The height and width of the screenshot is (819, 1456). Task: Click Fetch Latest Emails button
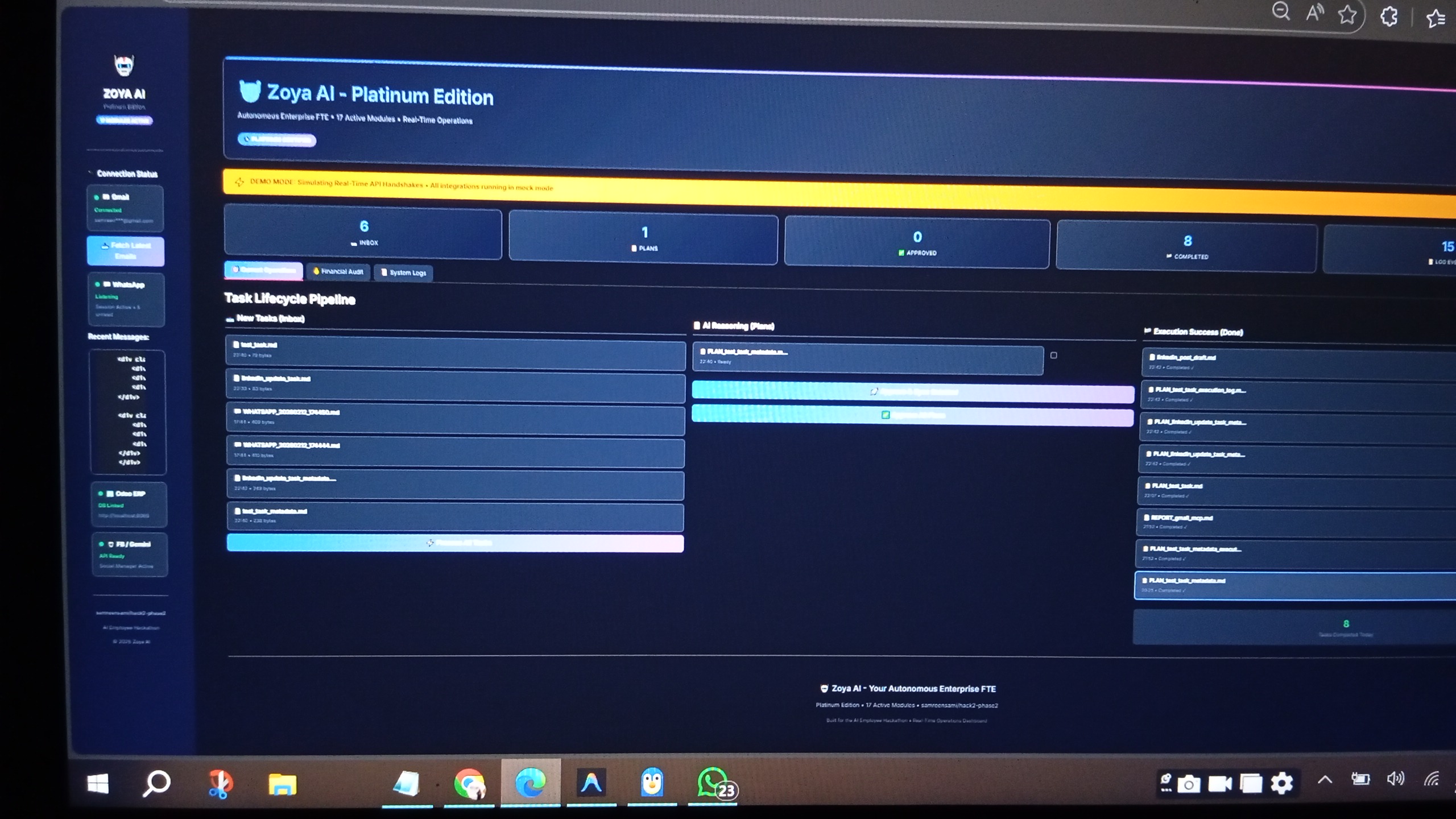click(x=126, y=251)
